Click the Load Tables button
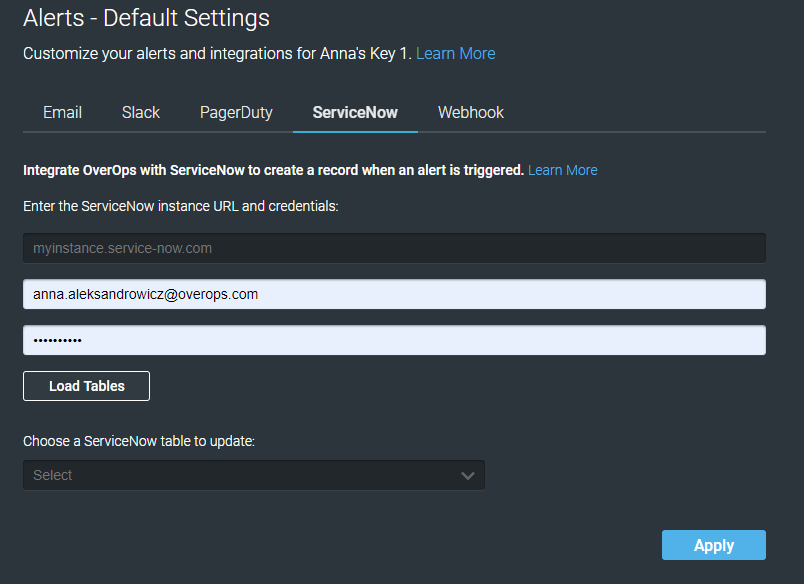The width and height of the screenshot is (804, 584). pos(87,386)
